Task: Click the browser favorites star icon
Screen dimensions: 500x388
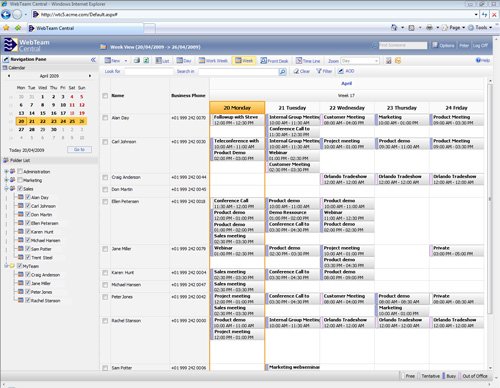Action: (x=6, y=28)
